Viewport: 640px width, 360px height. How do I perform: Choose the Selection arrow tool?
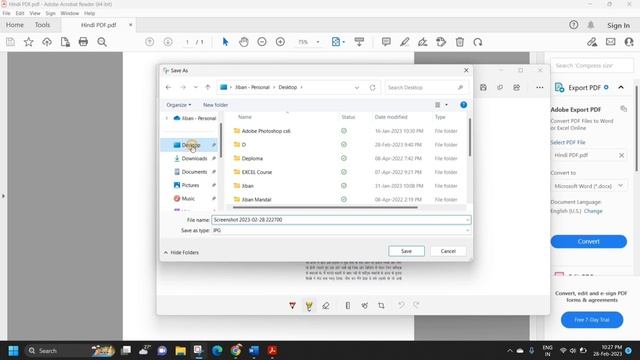225,42
